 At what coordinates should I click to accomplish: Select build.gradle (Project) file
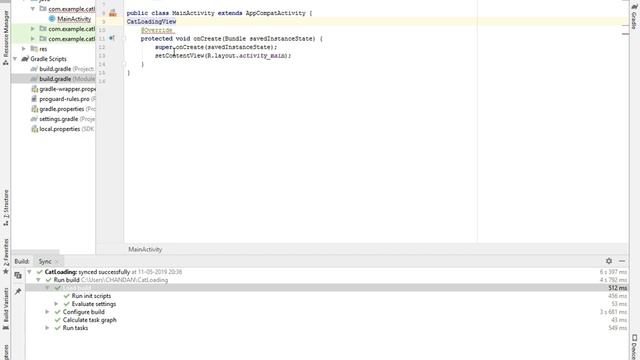coord(67,69)
